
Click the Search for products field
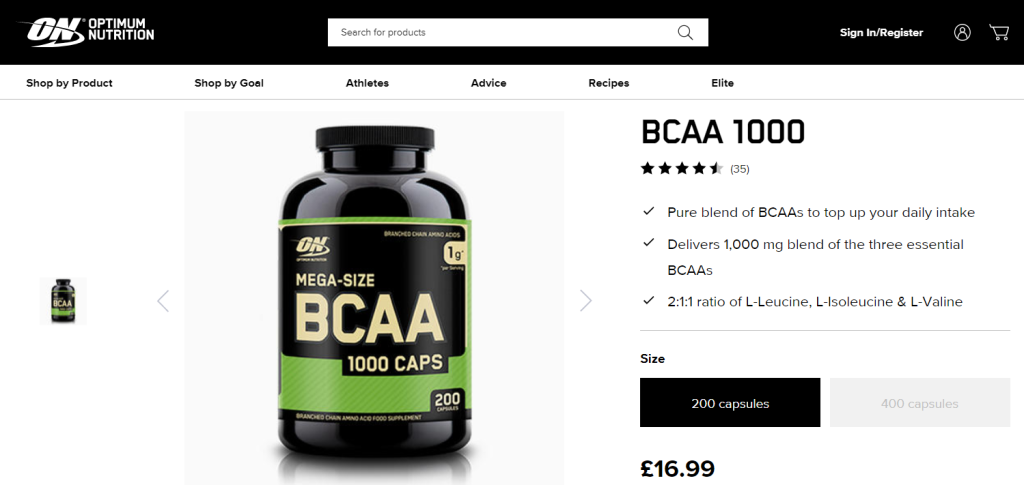click(x=518, y=33)
